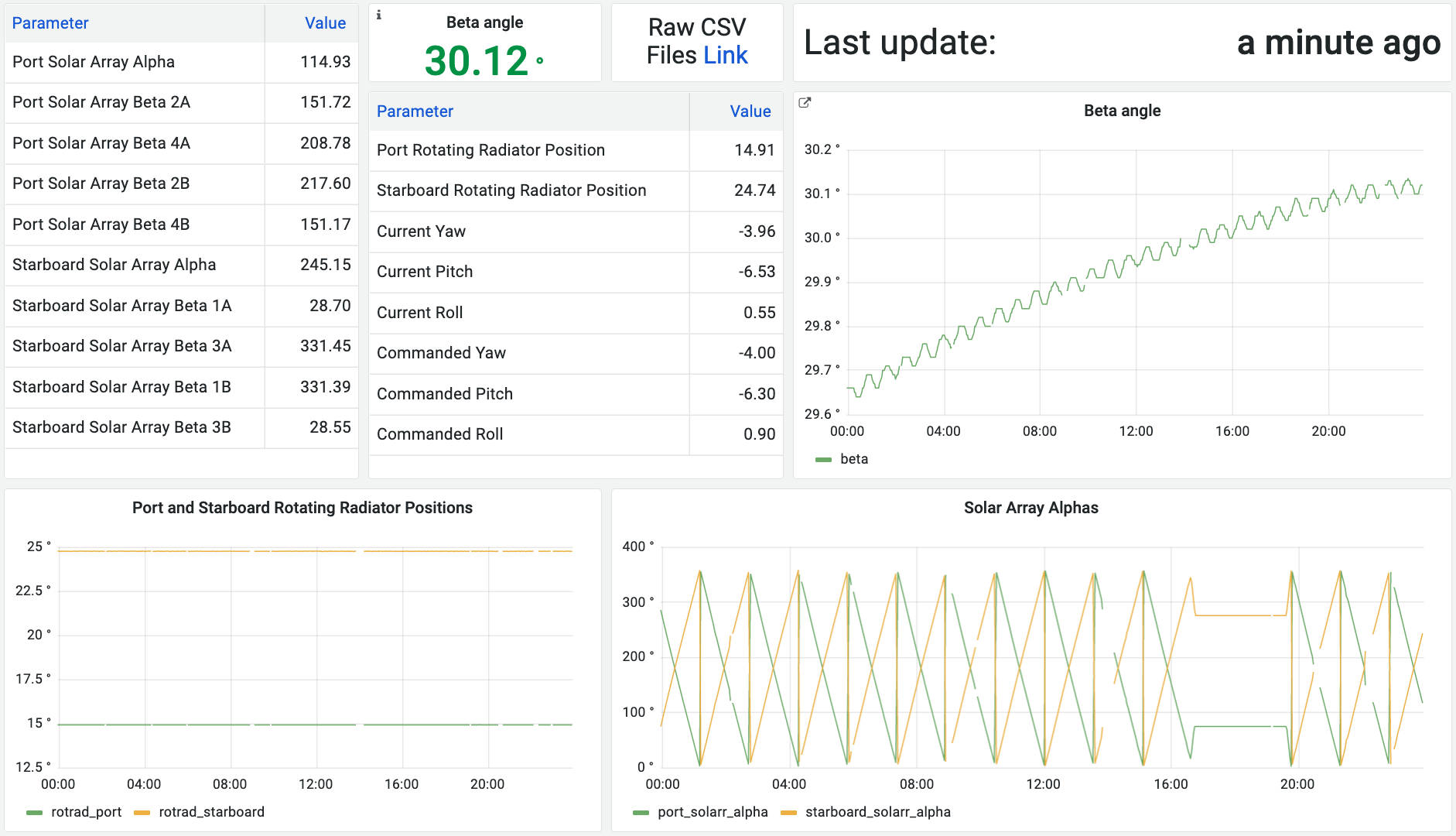Sort the radiator table by Value header

pos(750,111)
